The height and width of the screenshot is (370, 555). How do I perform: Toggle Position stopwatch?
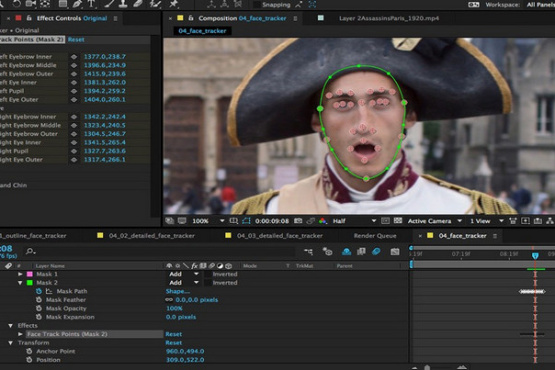(29, 360)
